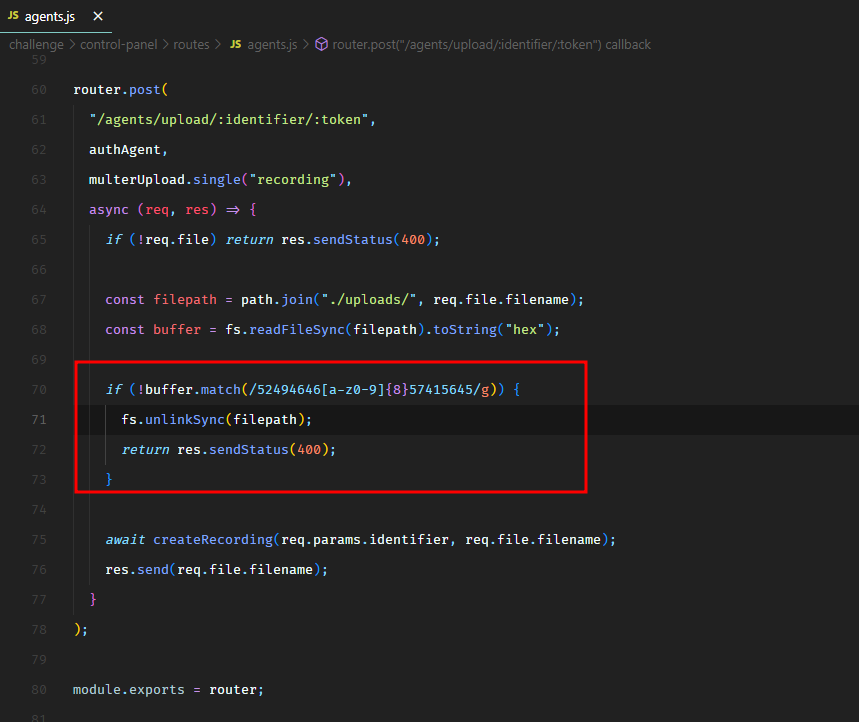Image resolution: width=859 pixels, height=722 pixels.
Task: Click the agents.js breadcrumb item
Action: 272,44
